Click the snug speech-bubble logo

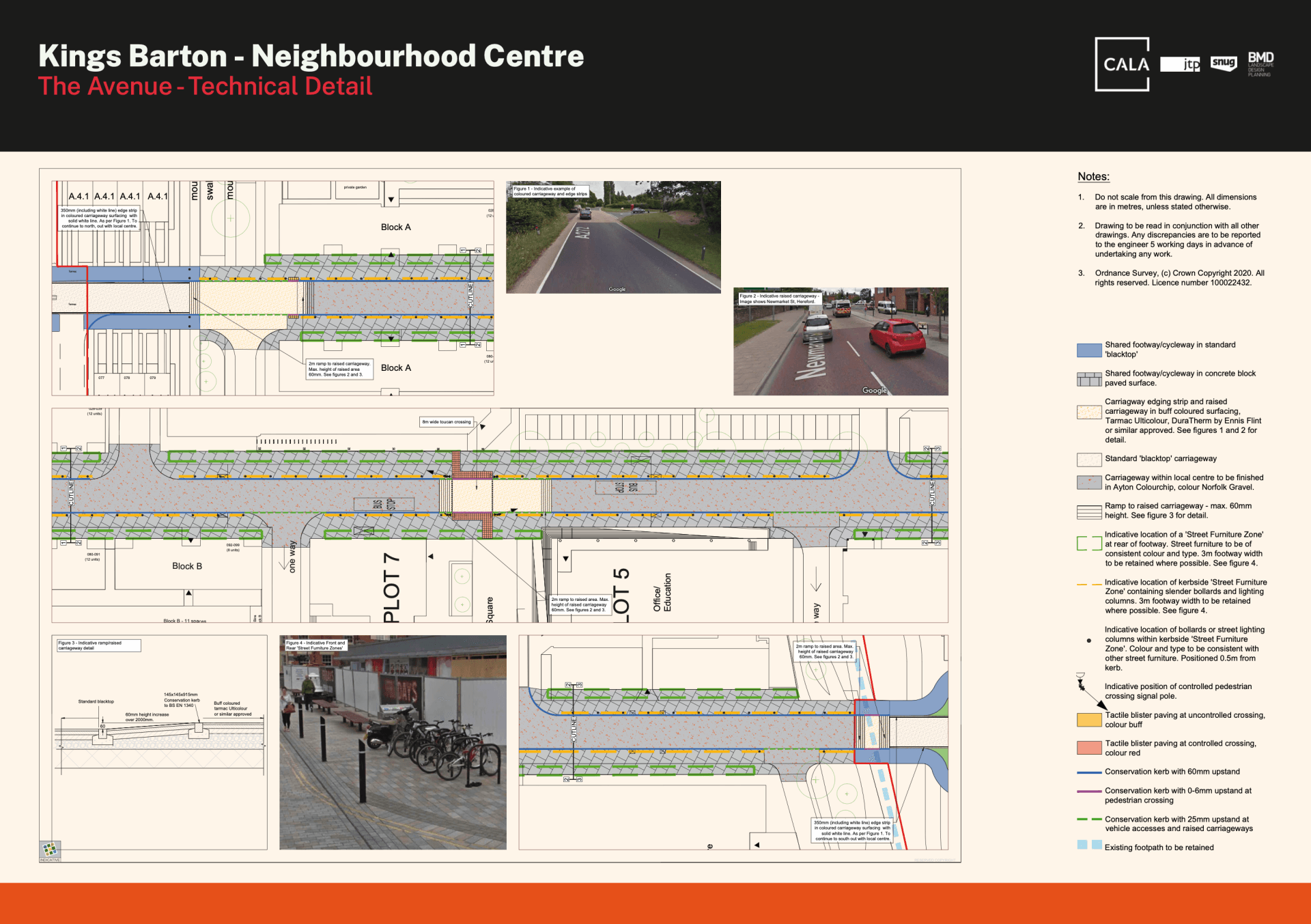pyautogui.click(x=1223, y=63)
